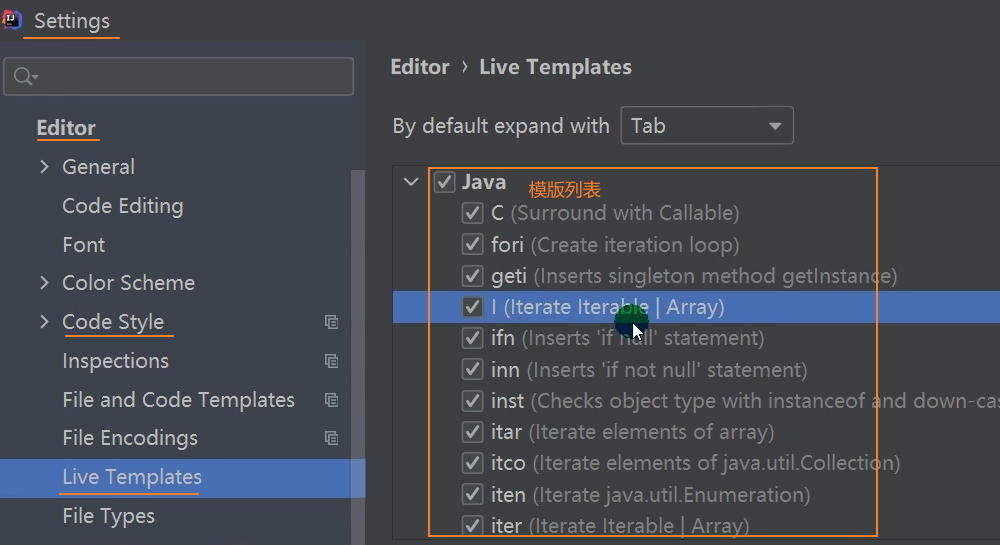Open the expand-with Tab dropdown
The height and width of the screenshot is (545, 1000).
pyautogui.click(x=706, y=126)
